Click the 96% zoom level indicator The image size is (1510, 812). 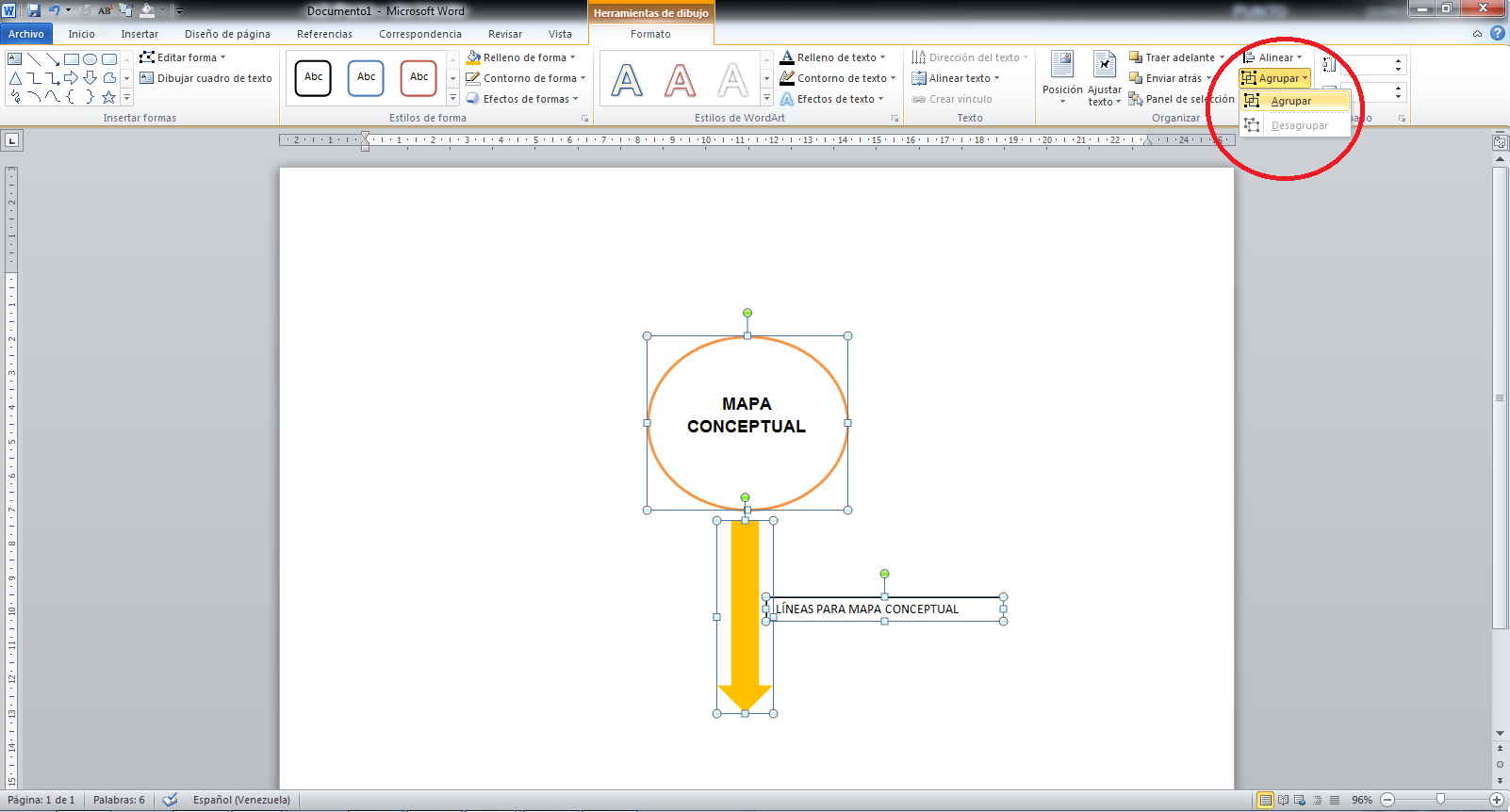[1362, 800]
